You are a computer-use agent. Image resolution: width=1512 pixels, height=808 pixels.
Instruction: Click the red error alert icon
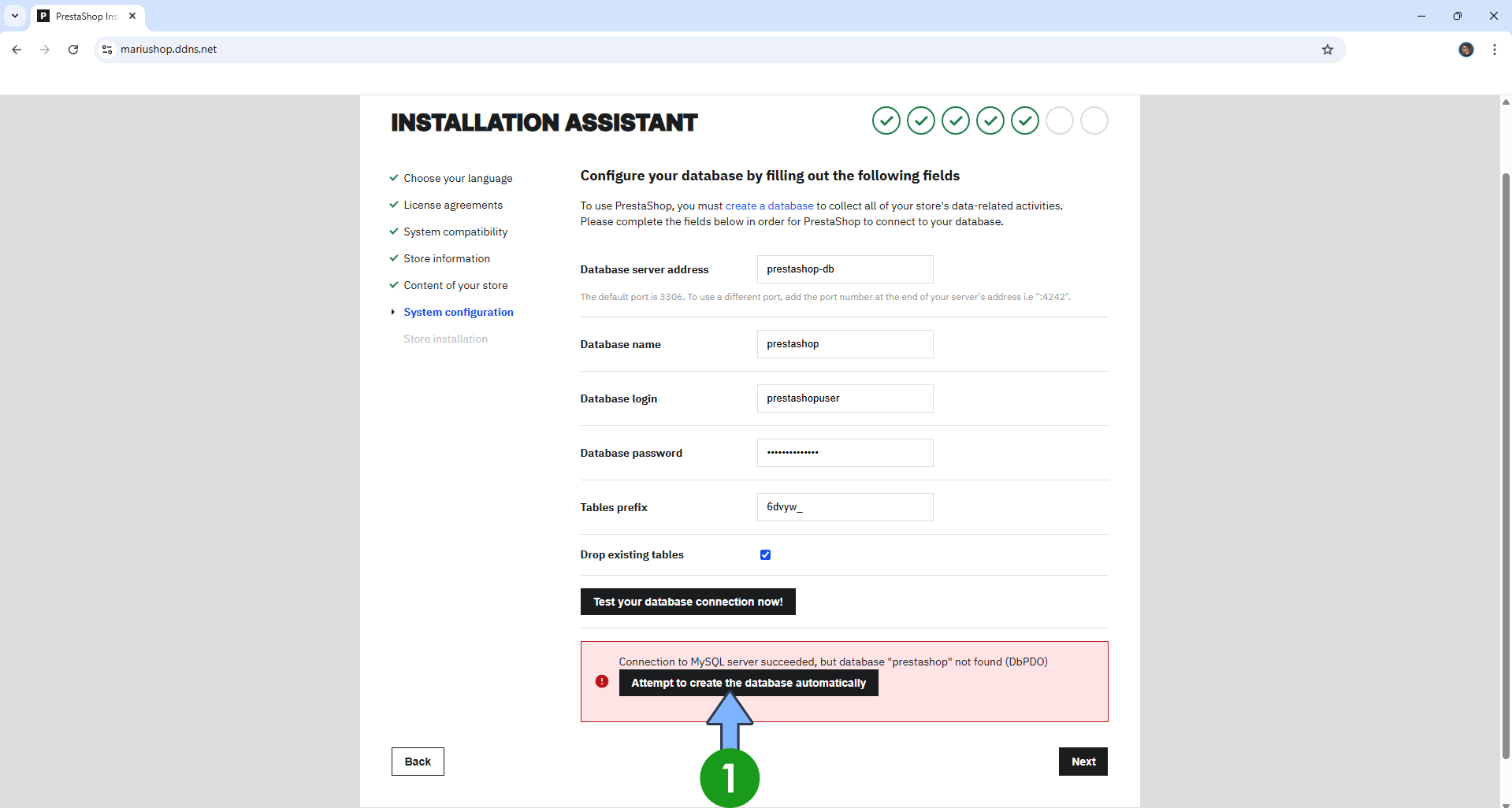[x=601, y=680]
